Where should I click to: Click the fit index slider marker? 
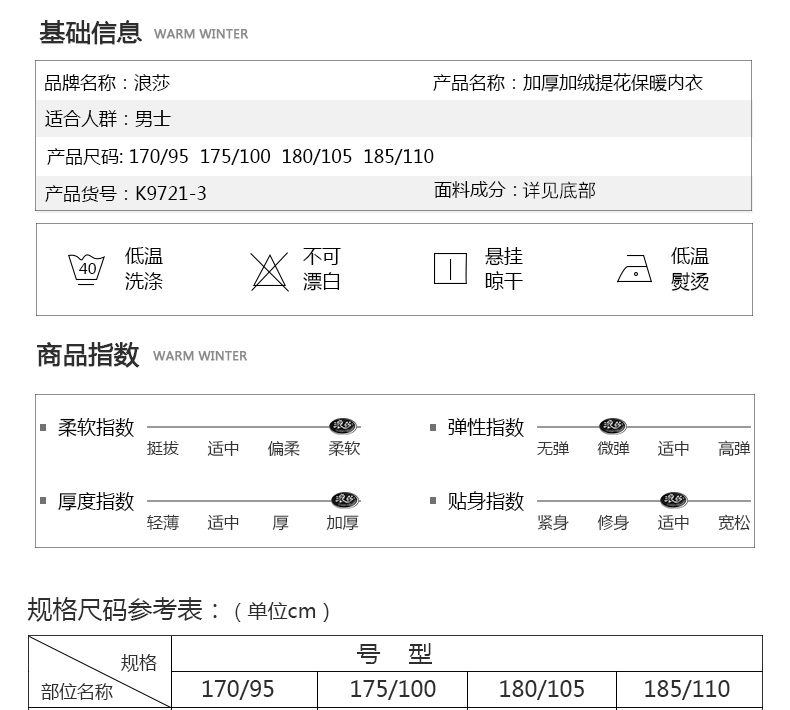[673, 500]
